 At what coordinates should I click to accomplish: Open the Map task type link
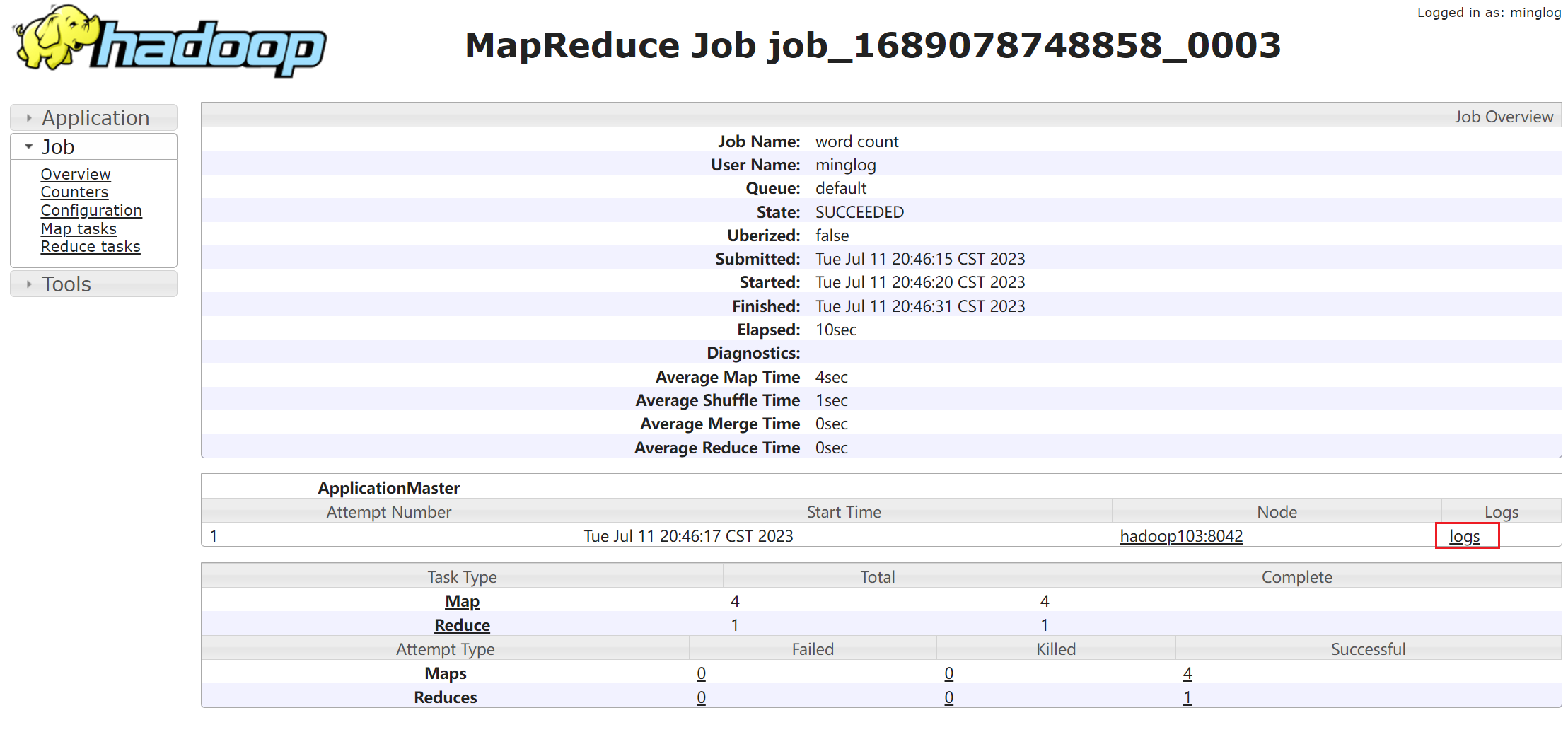point(462,601)
